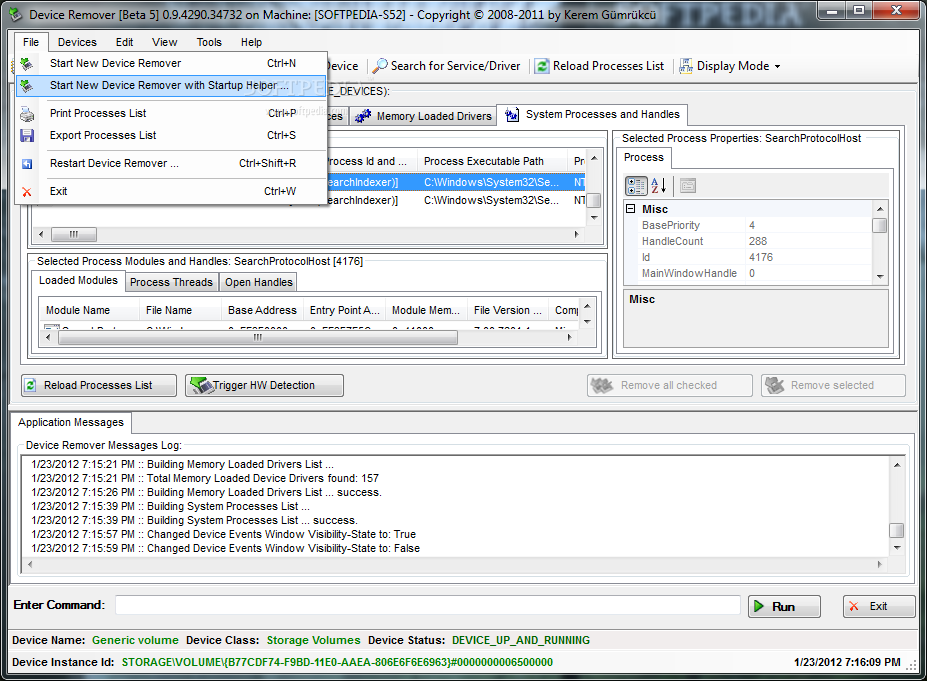Click the messages log vertical scrollbar thumb
The image size is (927, 681).
click(896, 530)
